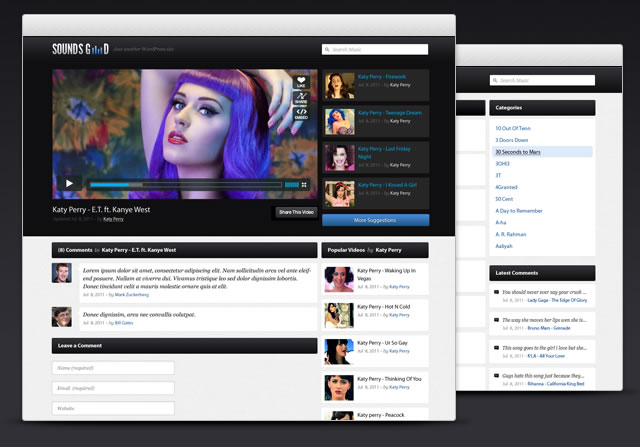
Task: Select A-ha category
Action: tap(501, 222)
